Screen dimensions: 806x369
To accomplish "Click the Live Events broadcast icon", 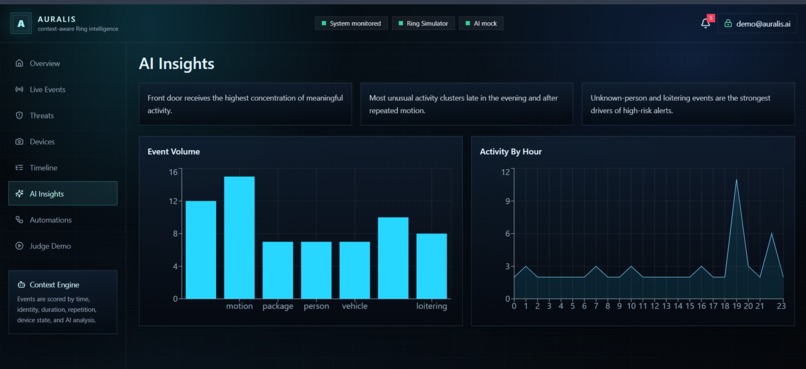I will [20, 89].
